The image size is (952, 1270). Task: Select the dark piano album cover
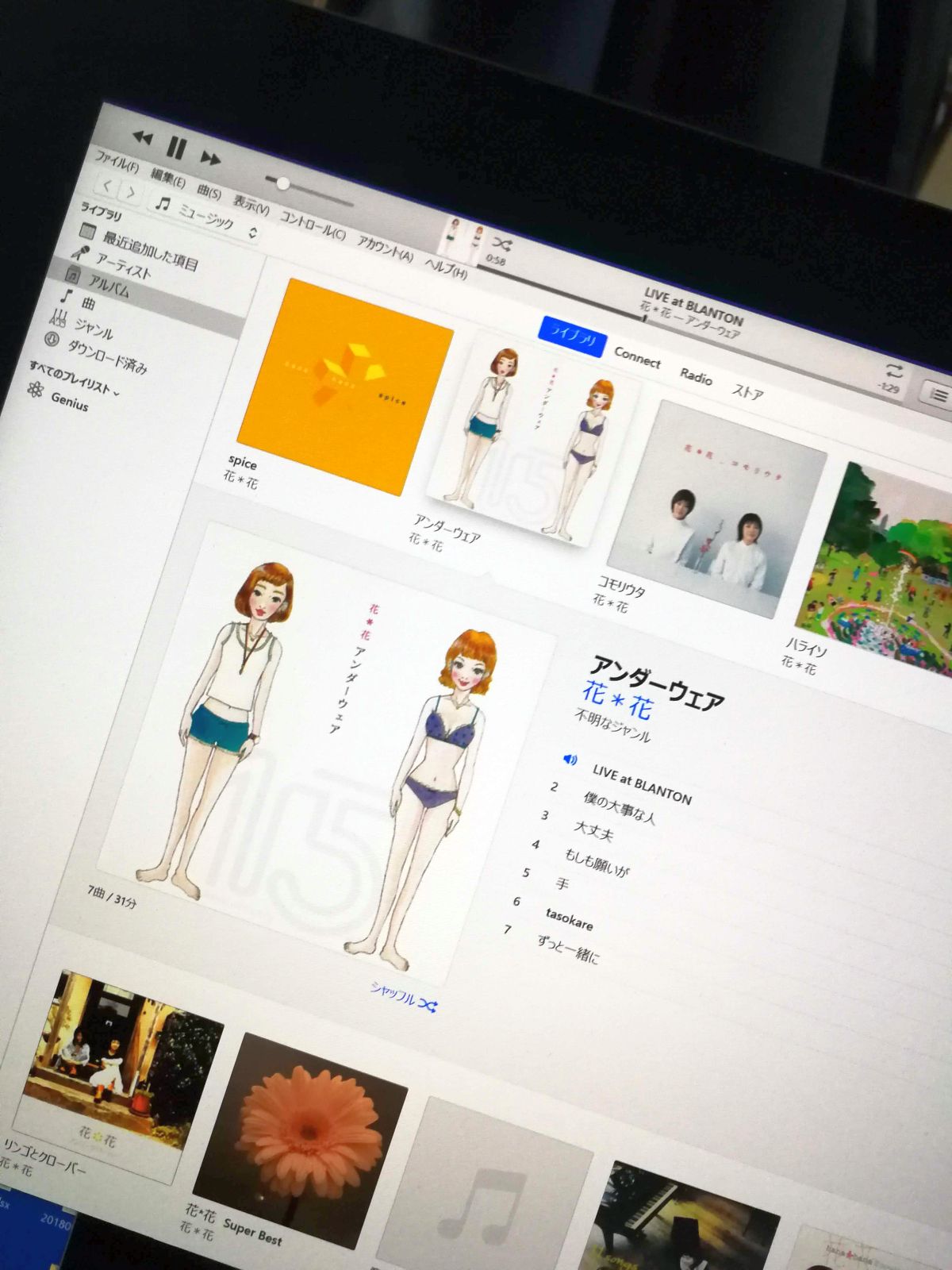[682, 1218]
